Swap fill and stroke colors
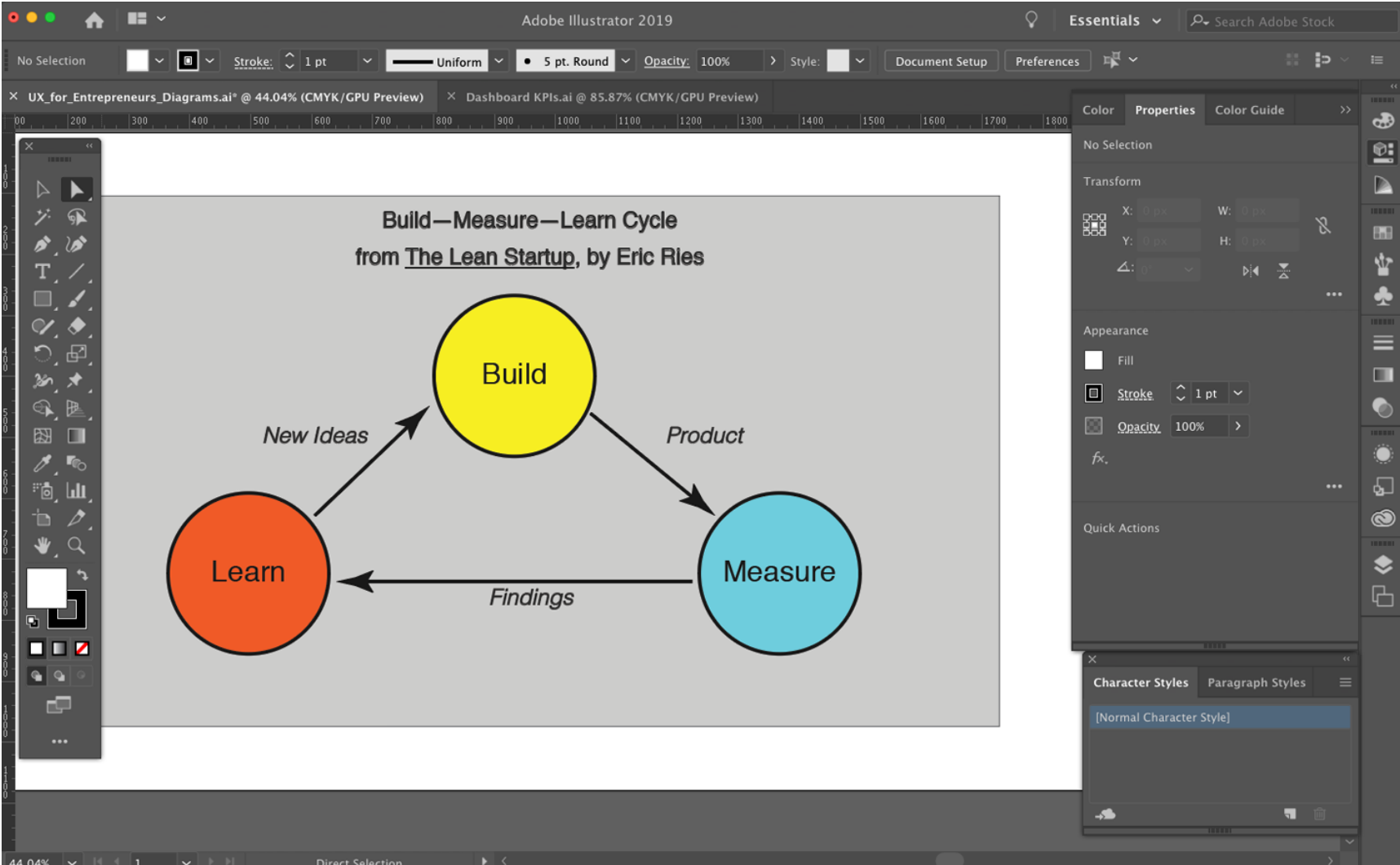The height and width of the screenshot is (865, 1400). point(82,575)
